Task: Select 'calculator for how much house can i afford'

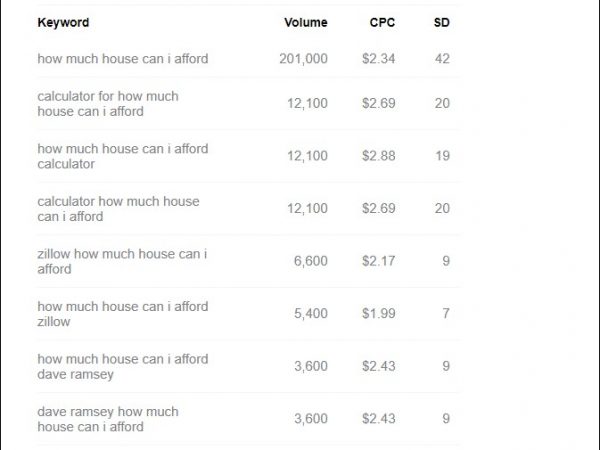Action: click(108, 104)
